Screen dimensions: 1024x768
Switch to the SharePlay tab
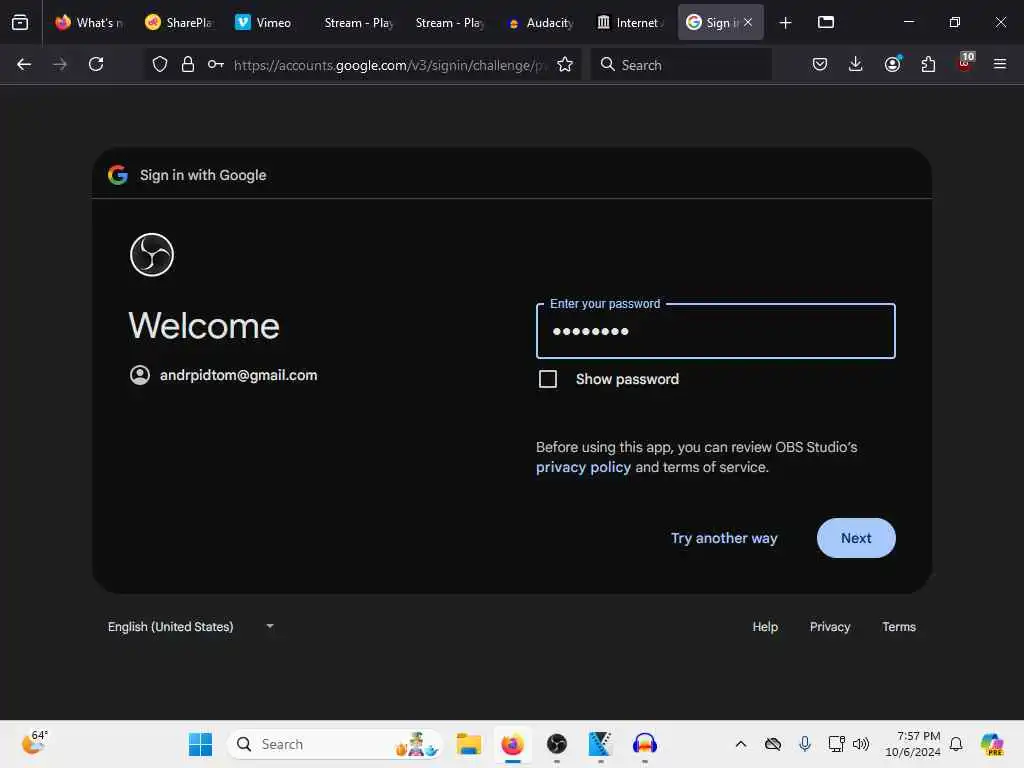[180, 22]
